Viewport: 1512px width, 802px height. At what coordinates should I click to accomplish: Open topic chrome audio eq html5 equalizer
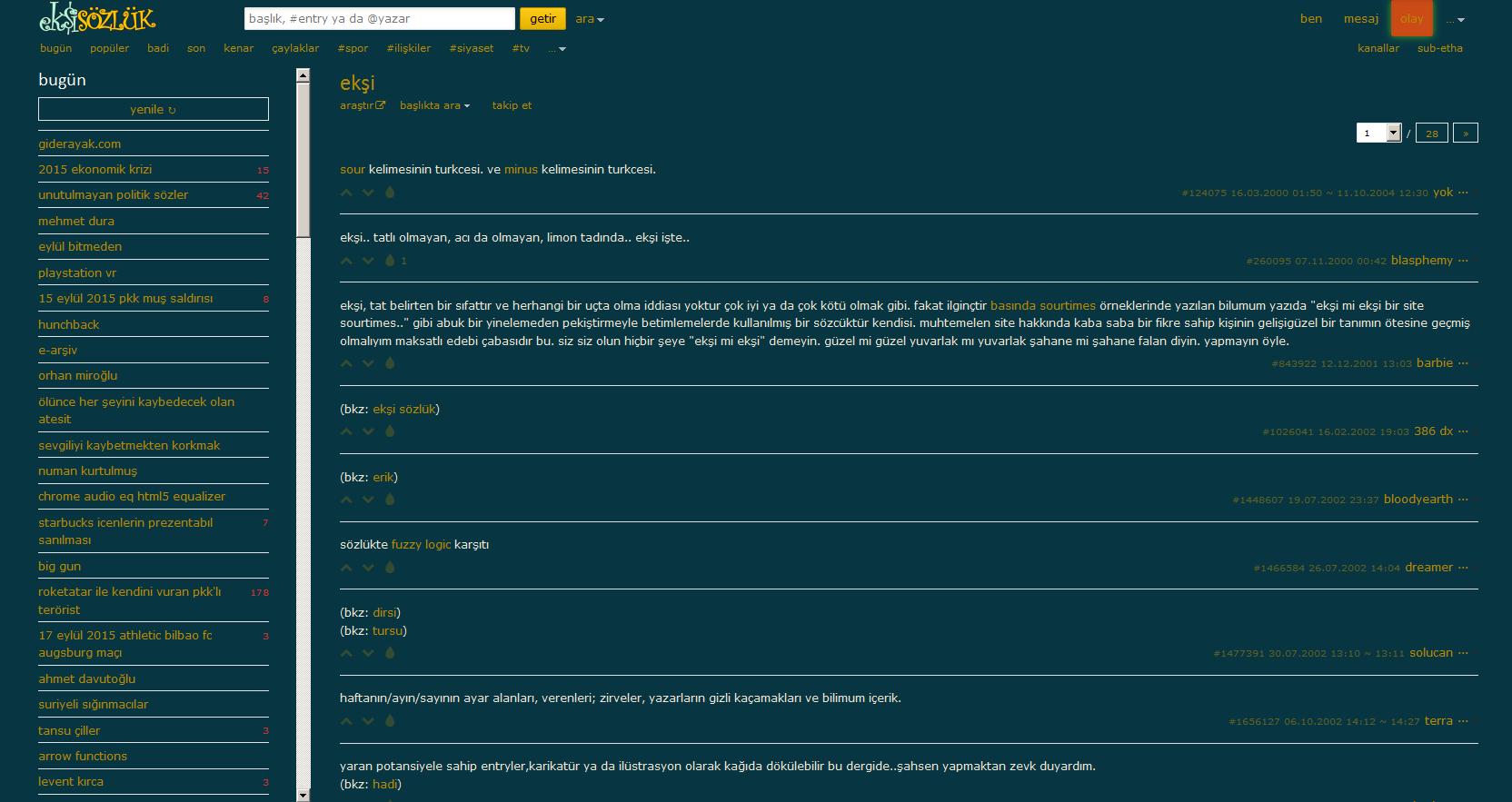tap(132, 496)
